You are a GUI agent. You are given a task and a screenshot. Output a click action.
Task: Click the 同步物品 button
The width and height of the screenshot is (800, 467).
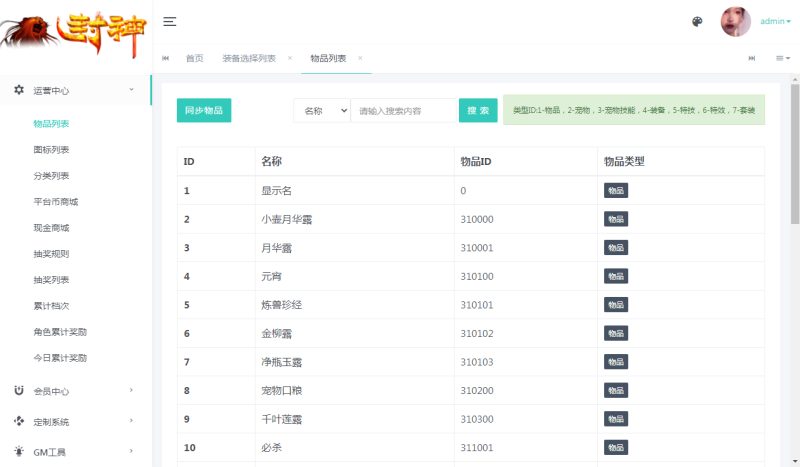coord(204,110)
